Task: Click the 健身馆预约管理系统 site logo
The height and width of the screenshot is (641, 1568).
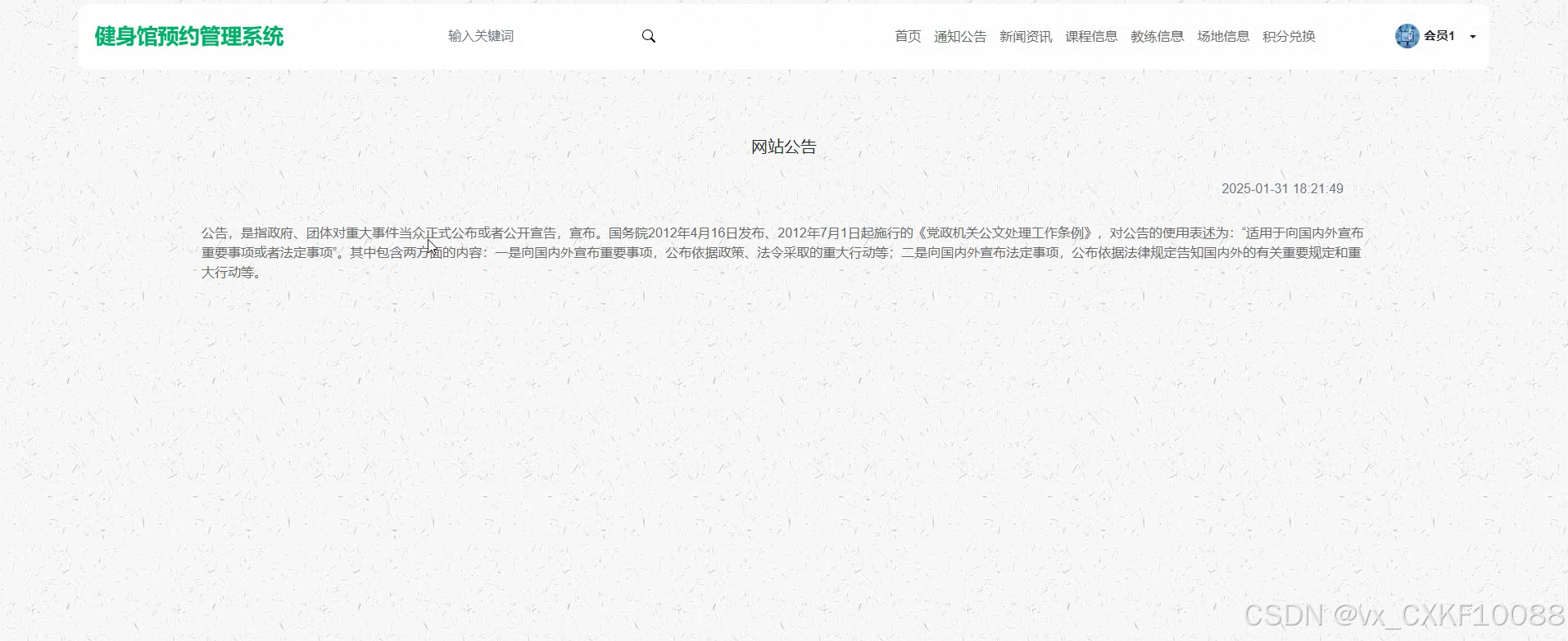Action: pos(189,36)
